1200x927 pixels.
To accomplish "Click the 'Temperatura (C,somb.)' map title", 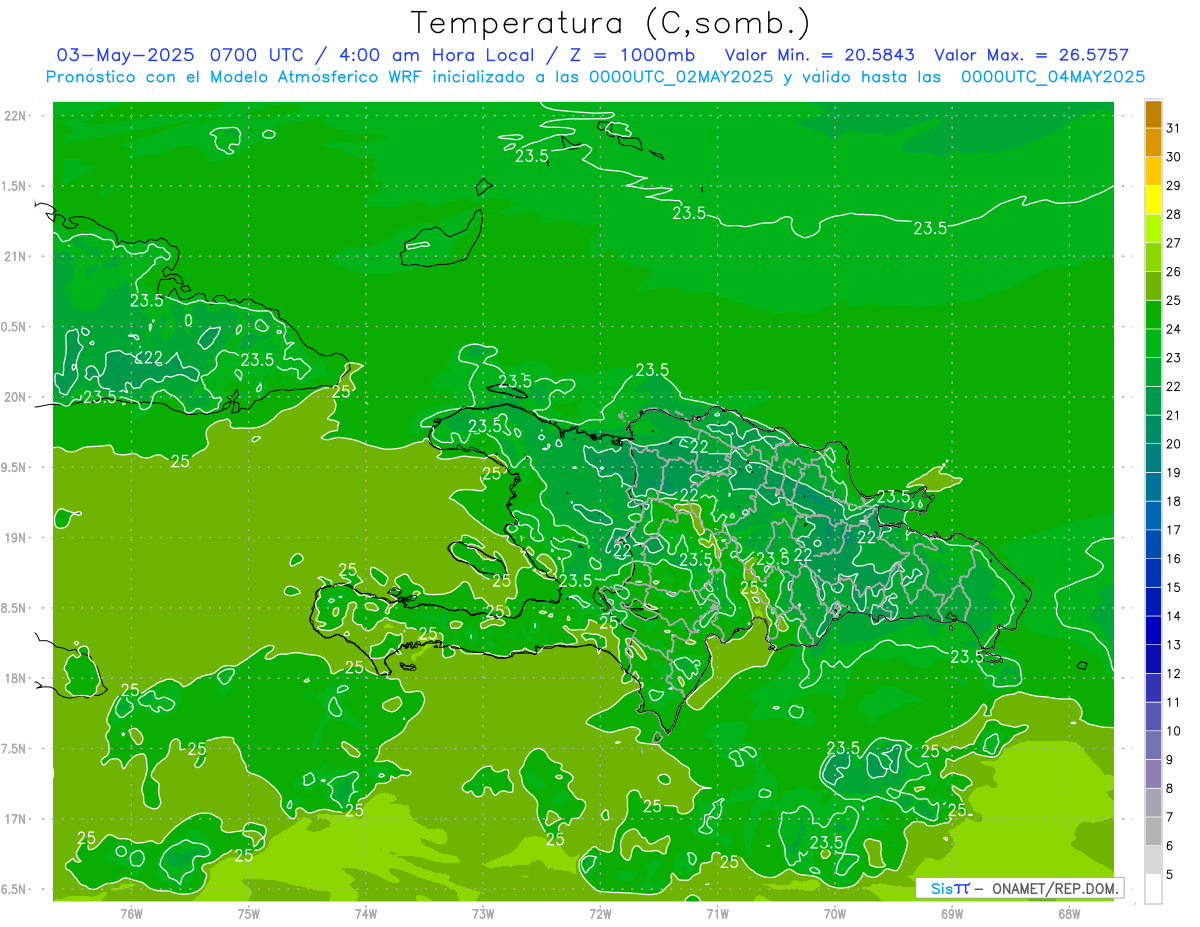I will 611,23.
